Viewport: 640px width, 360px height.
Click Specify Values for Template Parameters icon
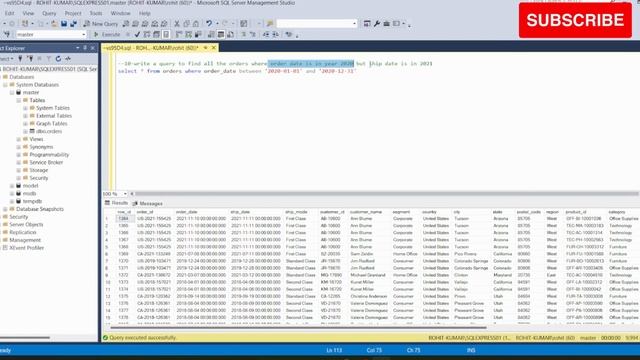(x=289, y=35)
